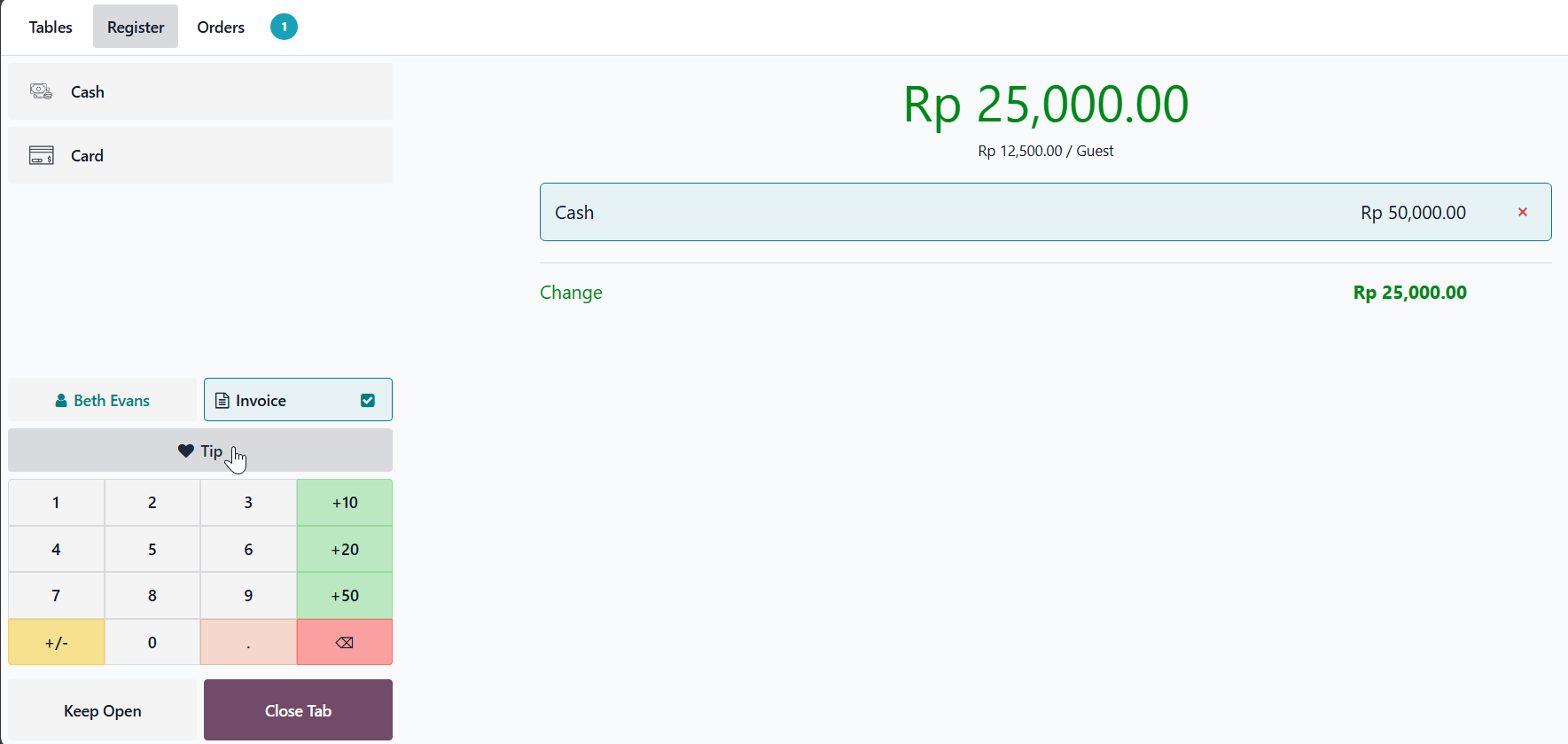Toggle the +/- sign key
The image size is (1568, 744).
click(56, 643)
